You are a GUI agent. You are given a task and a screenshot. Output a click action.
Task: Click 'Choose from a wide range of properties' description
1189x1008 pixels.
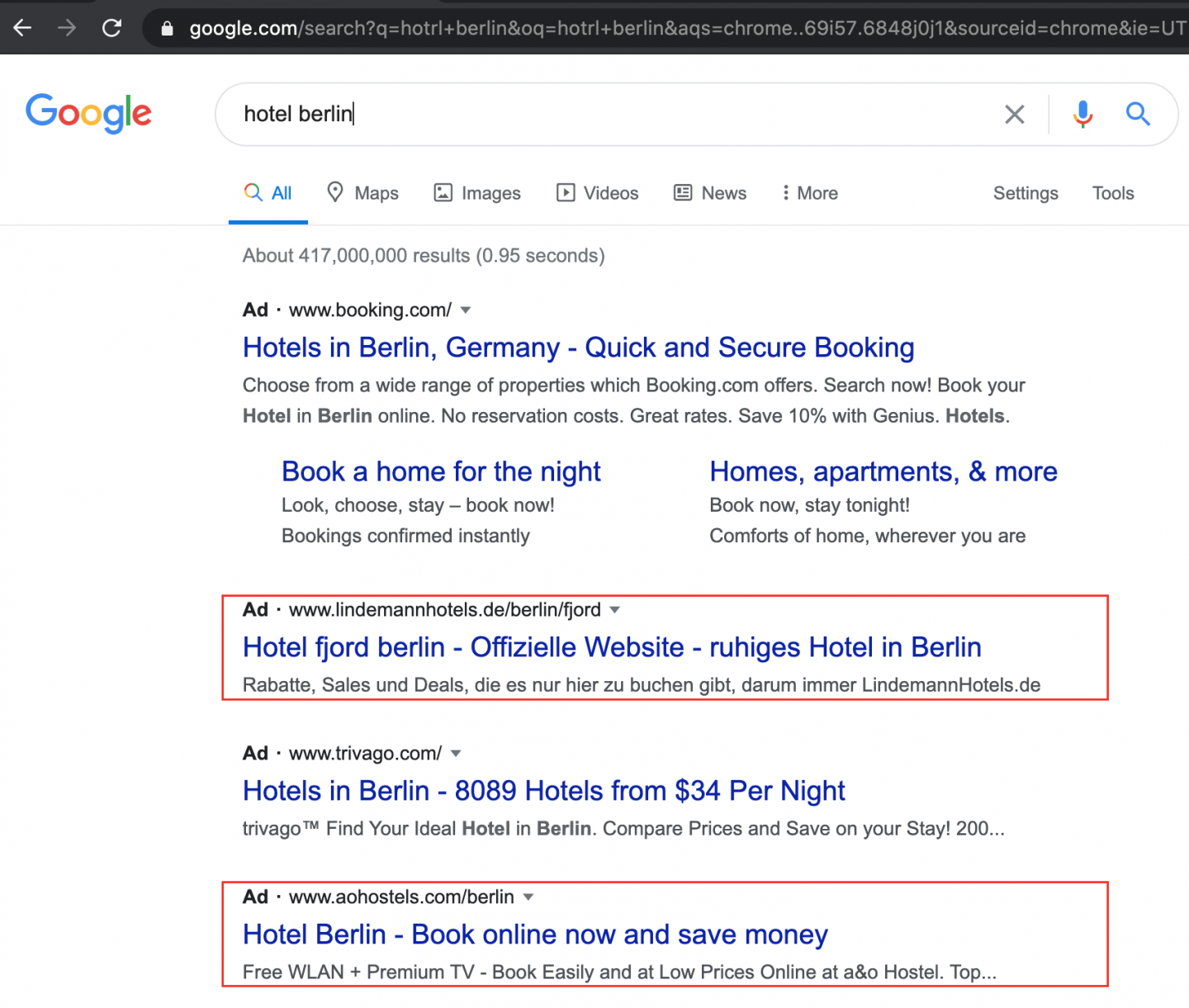(634, 400)
